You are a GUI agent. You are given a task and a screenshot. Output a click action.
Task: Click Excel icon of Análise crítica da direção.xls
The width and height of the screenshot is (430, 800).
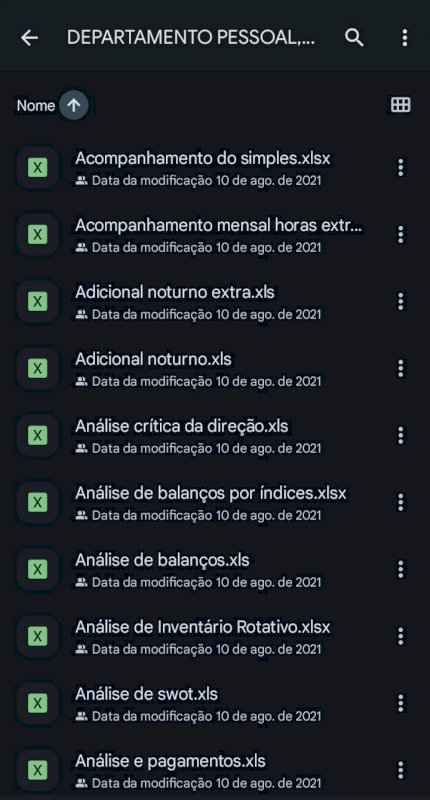[37, 435]
